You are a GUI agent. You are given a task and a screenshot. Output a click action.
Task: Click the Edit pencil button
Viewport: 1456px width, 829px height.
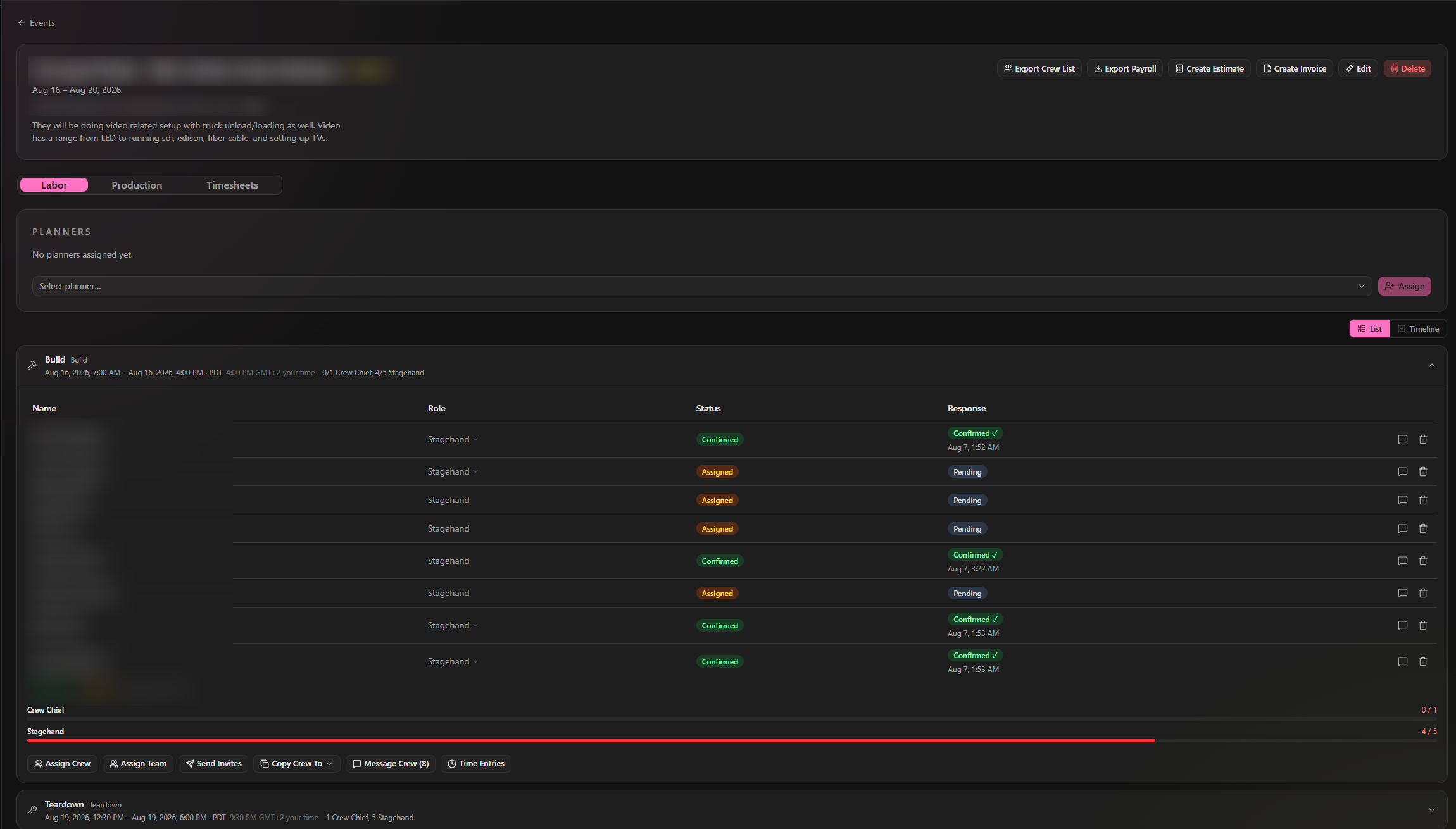click(x=1358, y=68)
